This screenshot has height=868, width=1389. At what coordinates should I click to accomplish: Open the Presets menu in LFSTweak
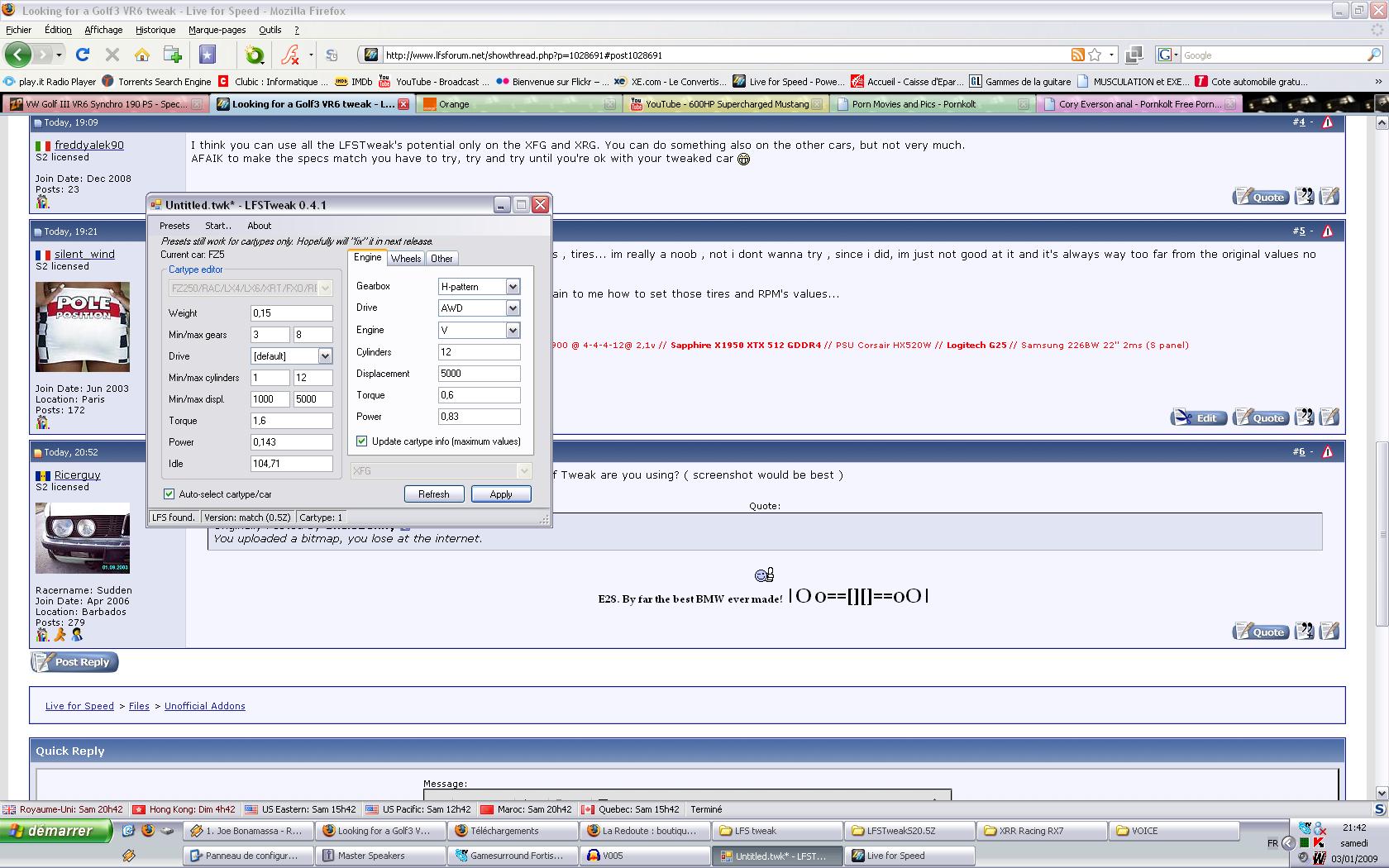click(174, 226)
